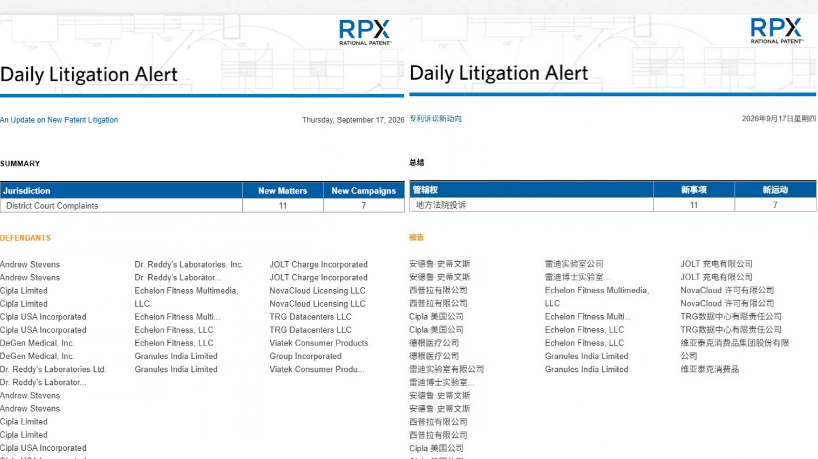Screen dimensions: 818x459
Task: Select truncated "Viatek Consumer Produ..." entry
Action: (317, 369)
